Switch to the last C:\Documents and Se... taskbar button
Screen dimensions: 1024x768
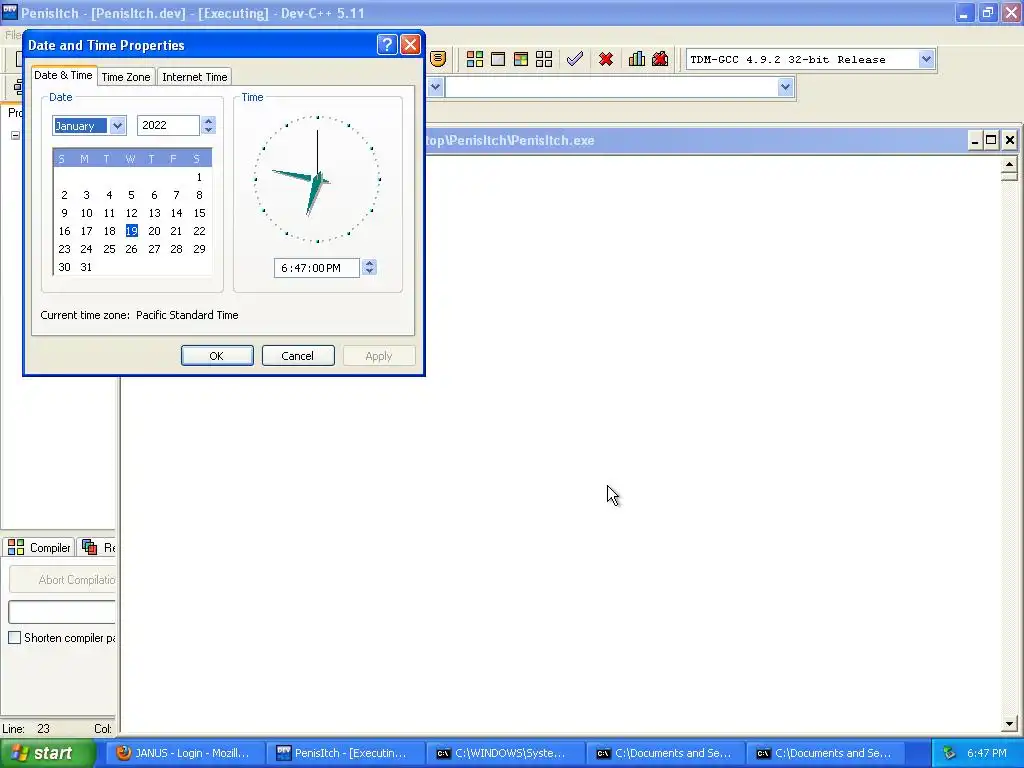pyautogui.click(x=824, y=753)
